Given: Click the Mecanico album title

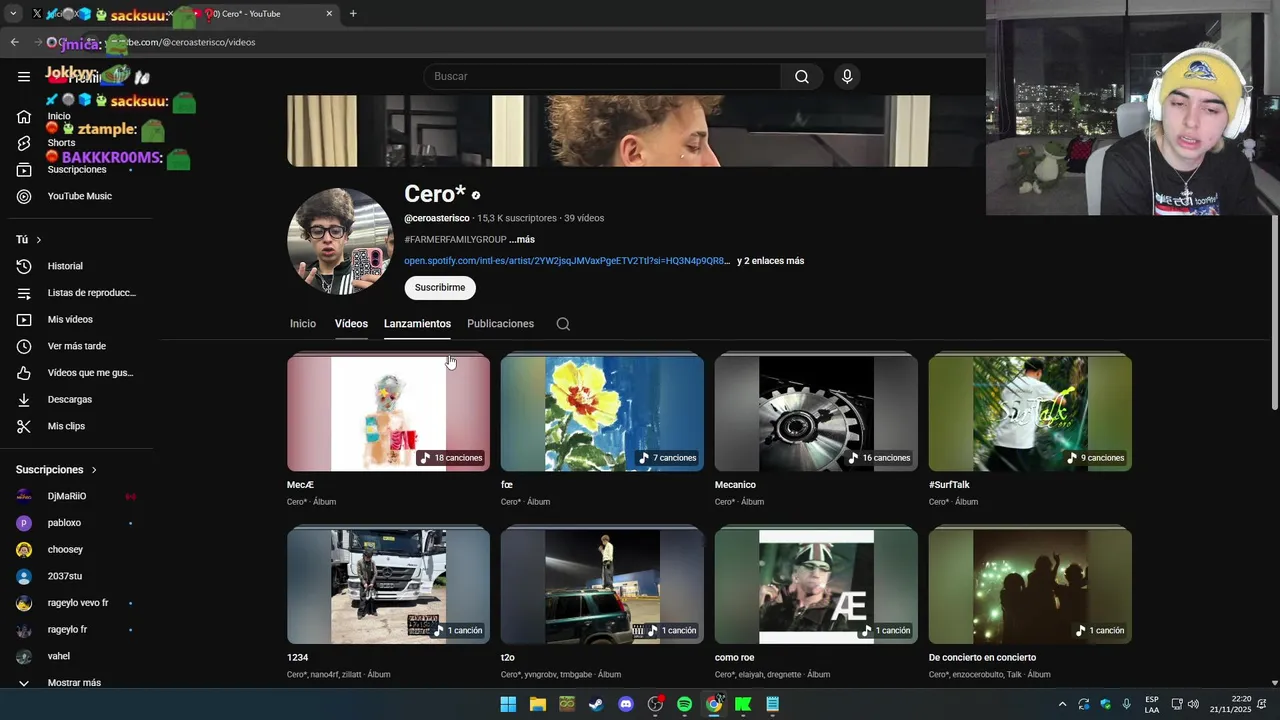Looking at the screenshot, I should click(x=735, y=485).
